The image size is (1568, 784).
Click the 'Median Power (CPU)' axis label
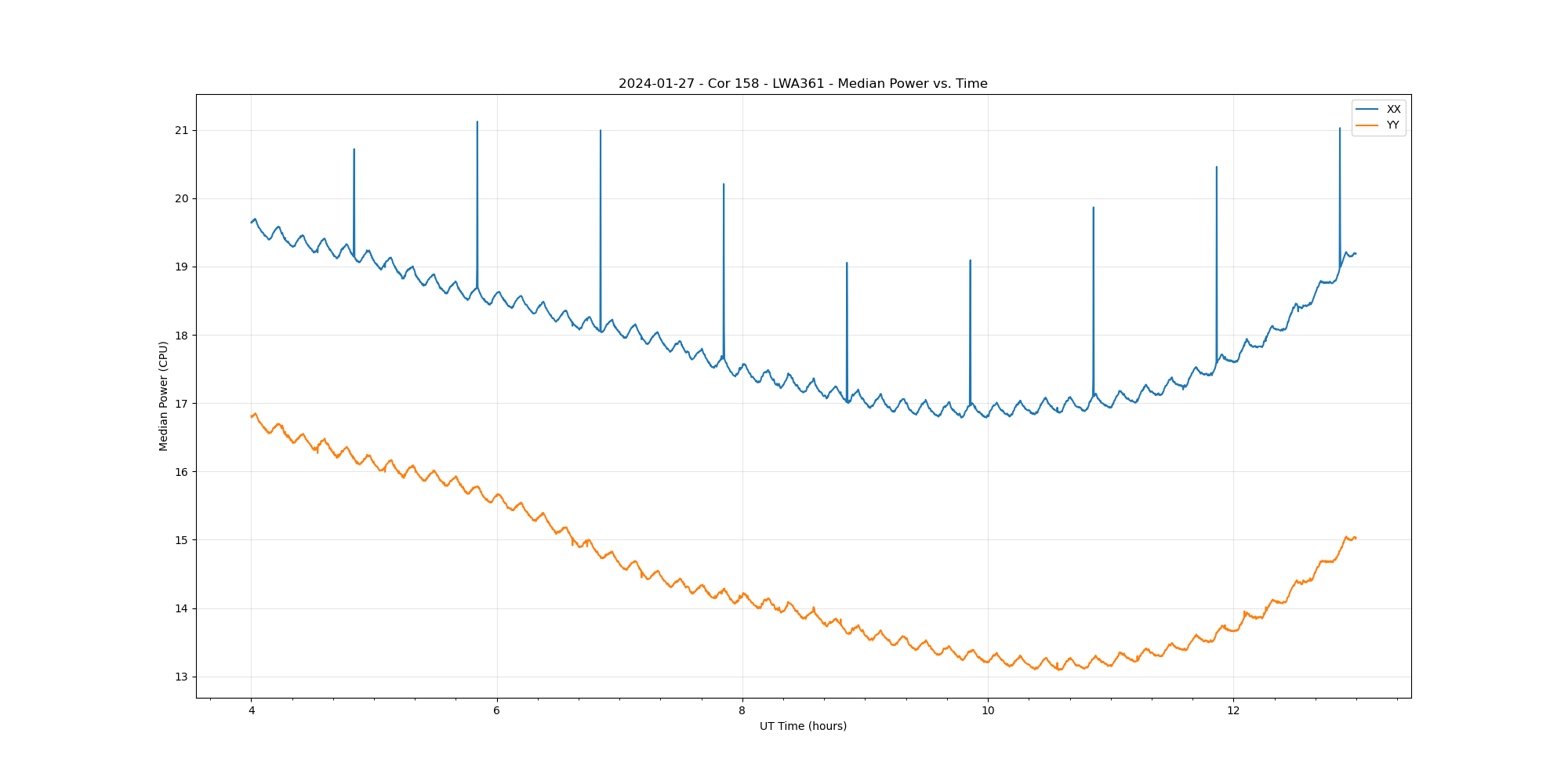pyautogui.click(x=164, y=396)
